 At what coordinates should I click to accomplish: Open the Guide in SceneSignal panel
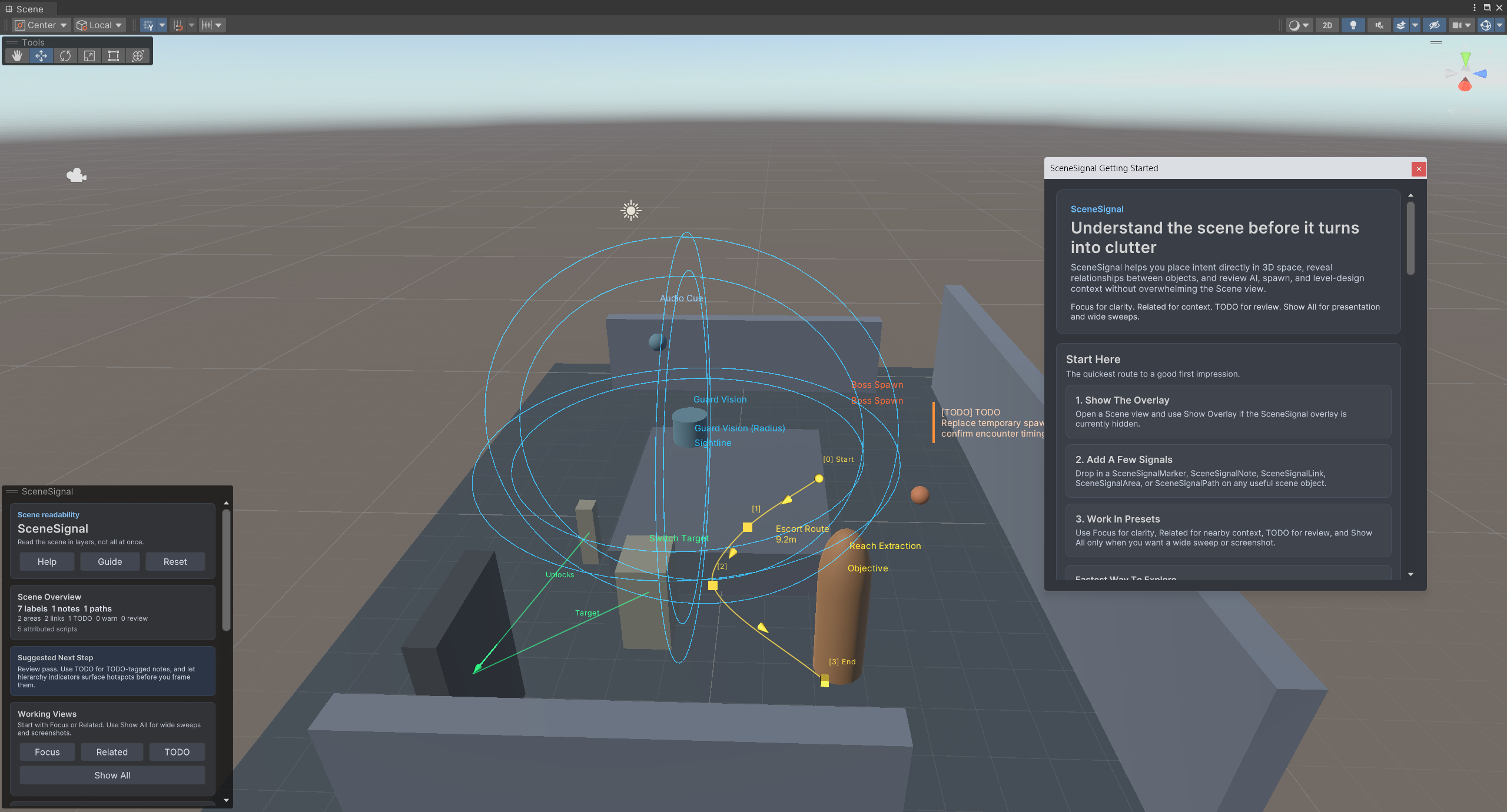(110, 561)
